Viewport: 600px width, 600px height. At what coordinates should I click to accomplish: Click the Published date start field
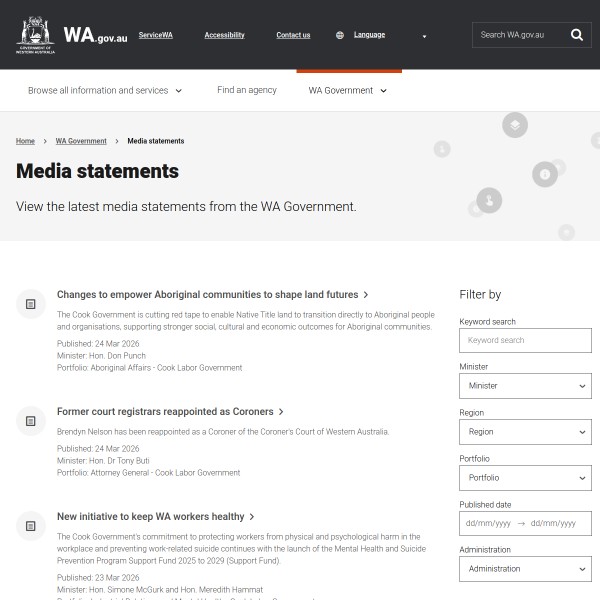pos(488,523)
